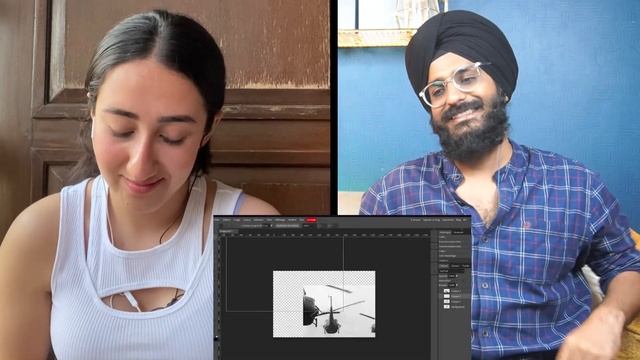Screen dimensions: 640x360
Task: Select the bottom Background layer thumbnail
Action: point(447,307)
